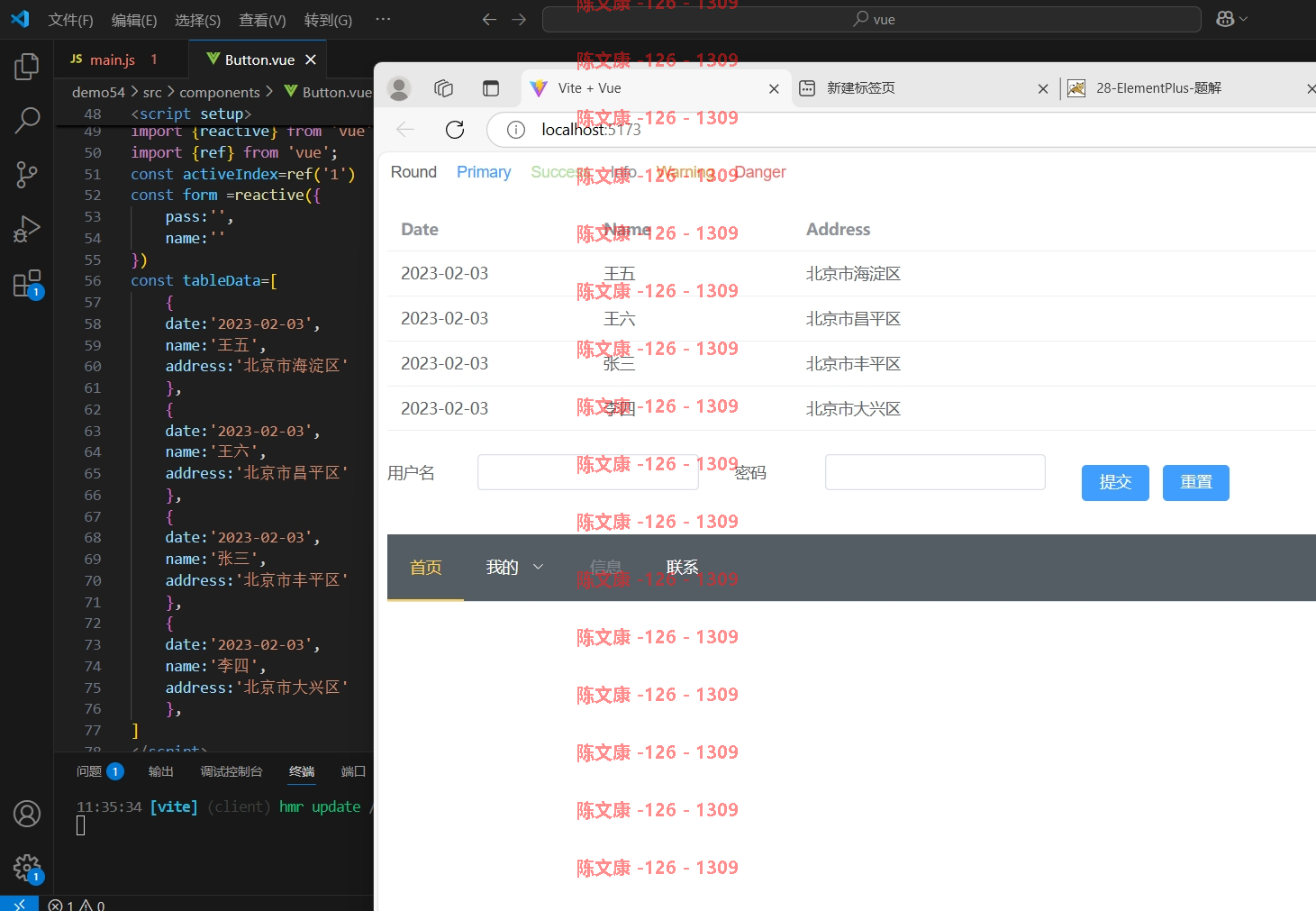Click the VS Code command center search box
Viewport: 1316px width, 911px height.
coord(872,19)
